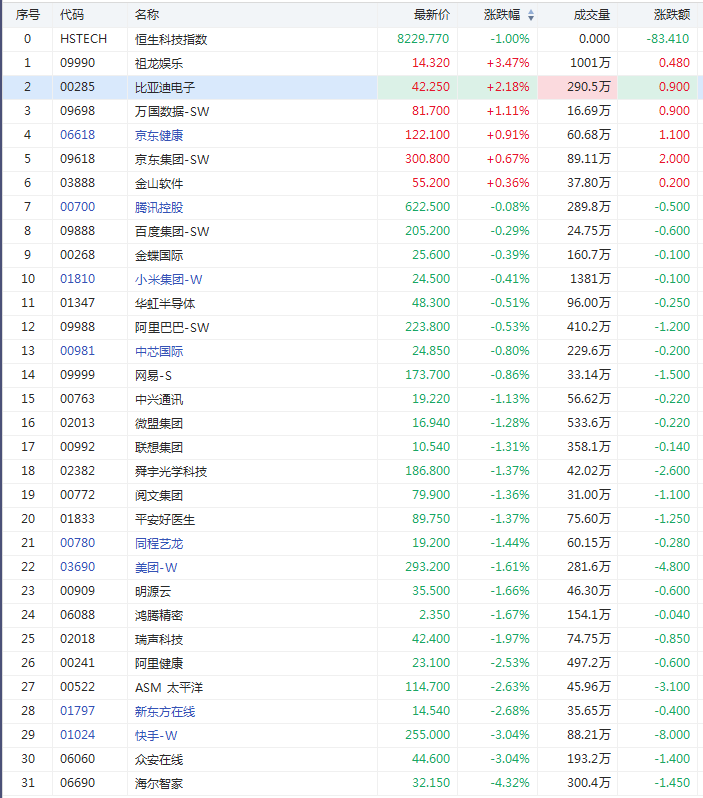The image size is (703, 798).
Task: Click the 微盟集团 name cell
Action: (159, 423)
